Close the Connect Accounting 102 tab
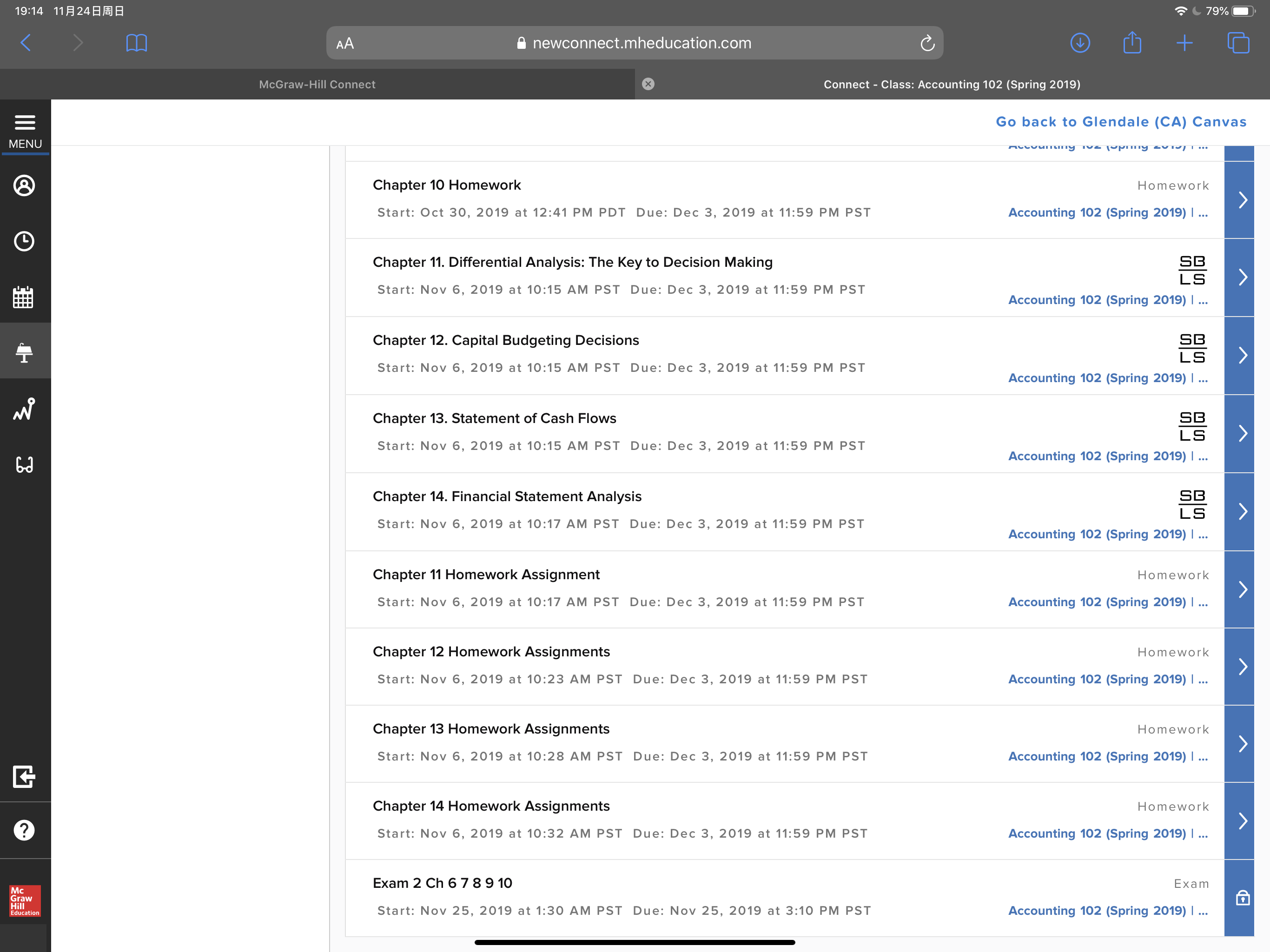The width and height of the screenshot is (1270, 952). [648, 84]
